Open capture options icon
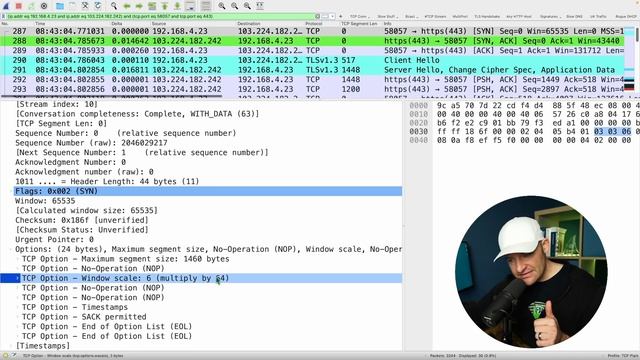The width and height of the screenshot is (640, 360). pyautogui.click(x=44, y=6)
